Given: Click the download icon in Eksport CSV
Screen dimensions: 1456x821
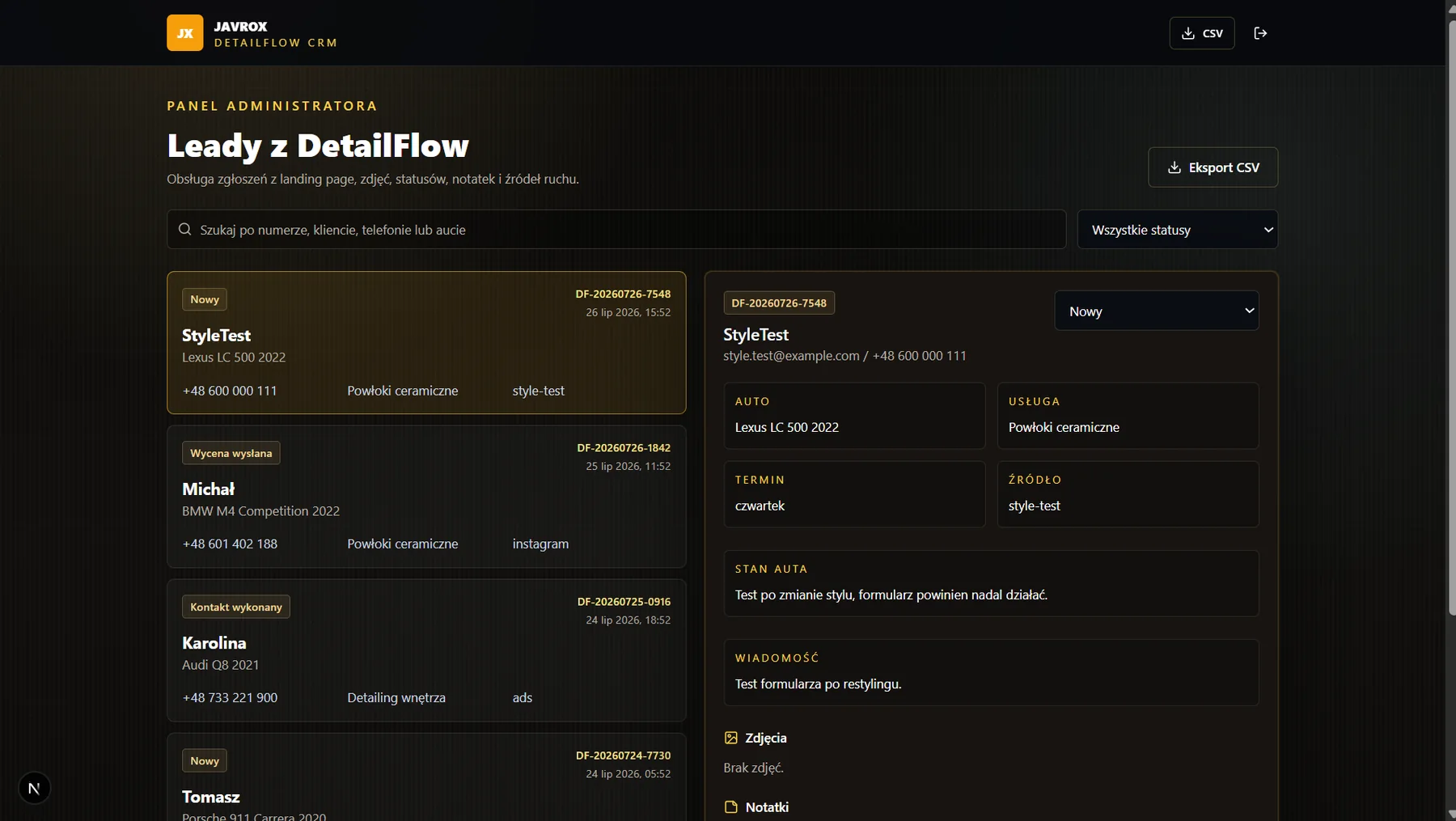Looking at the screenshot, I should point(1174,167).
